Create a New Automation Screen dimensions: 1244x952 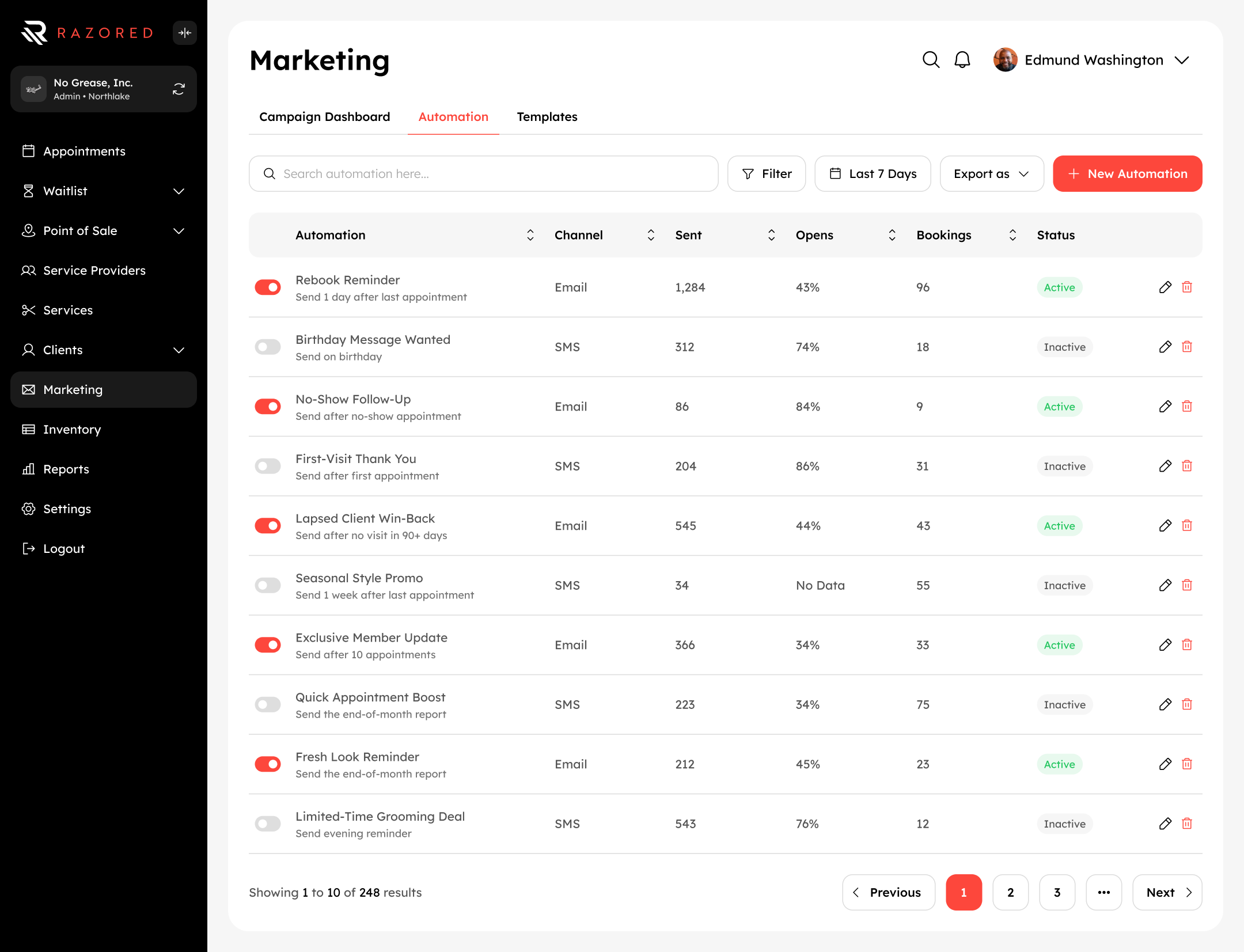[x=1127, y=173]
